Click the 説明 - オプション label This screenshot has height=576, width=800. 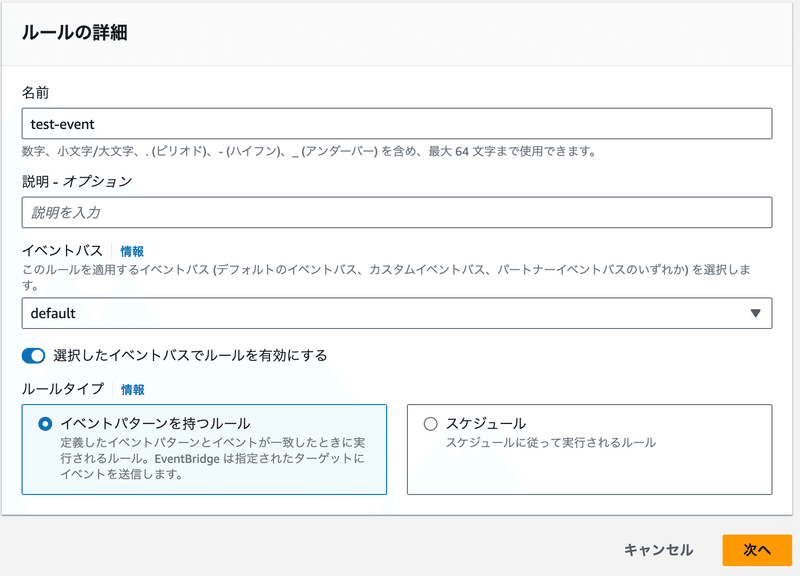[77, 181]
